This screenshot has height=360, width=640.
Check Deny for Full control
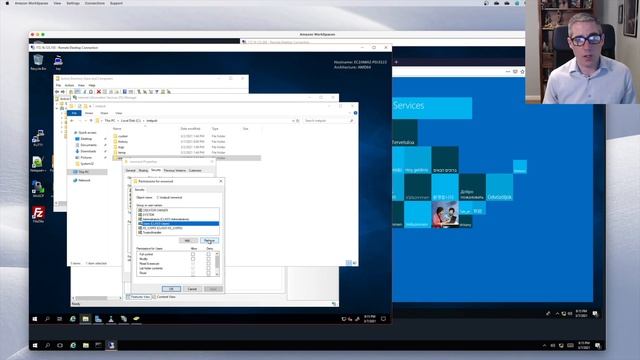209,254
